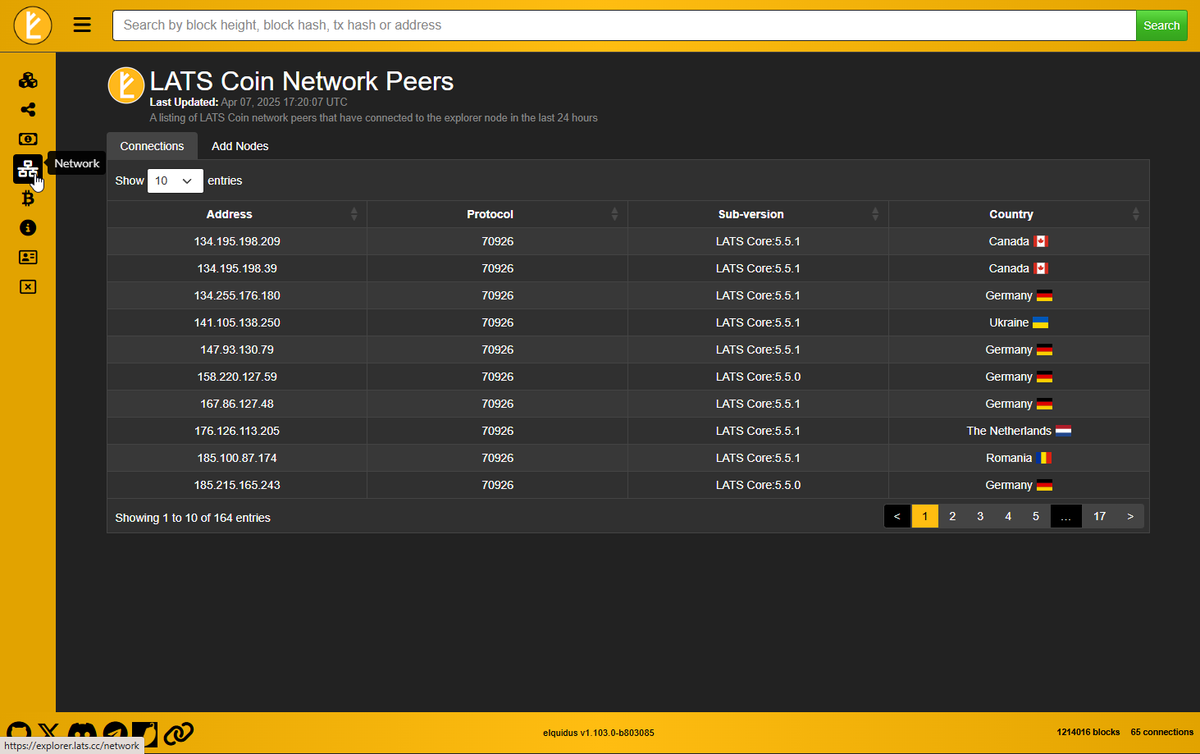Screen dimensions: 1200x754
Task: Click address 134.195.198.209
Action: (x=237, y=241)
